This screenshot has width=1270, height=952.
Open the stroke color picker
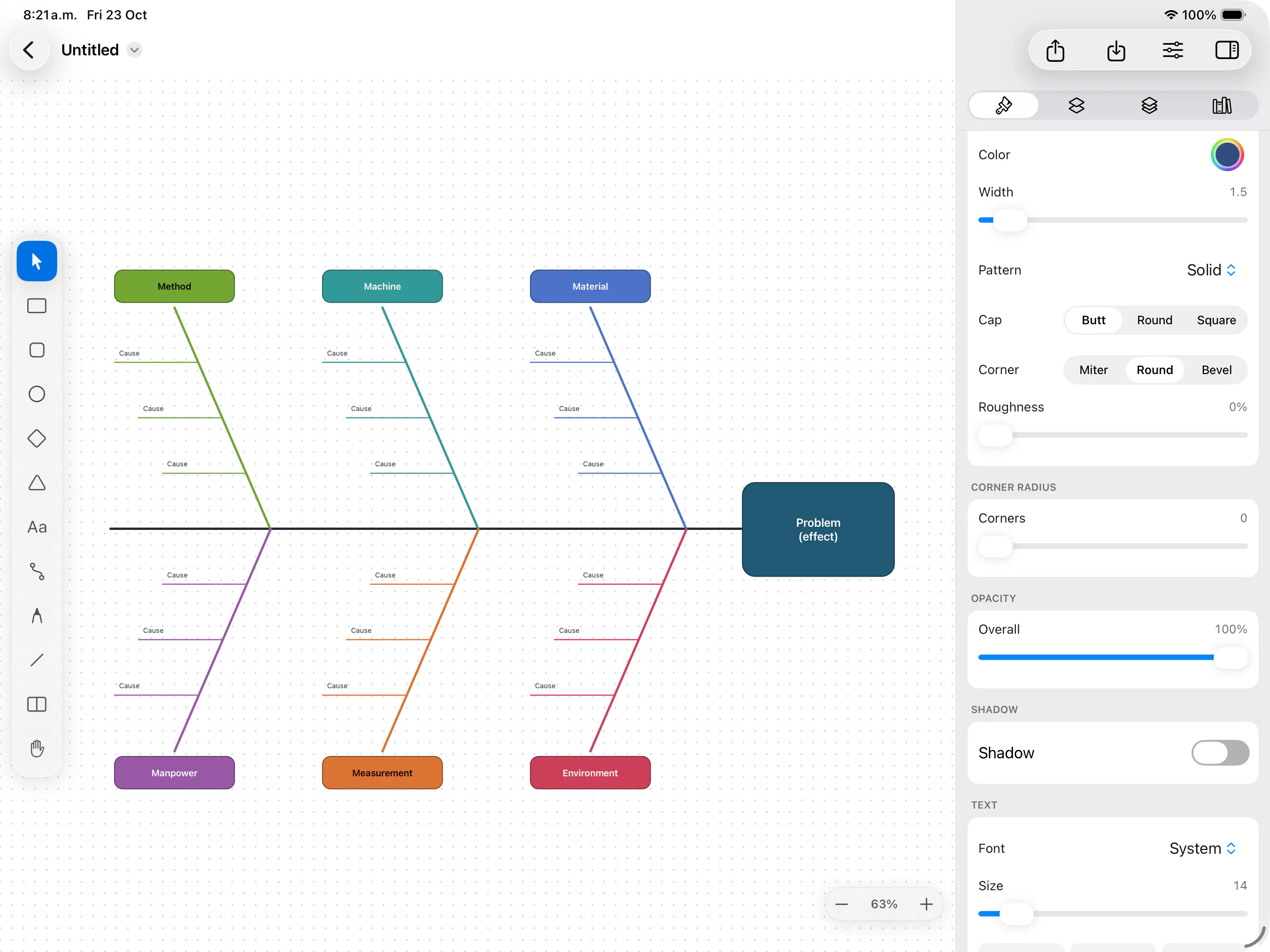point(1227,155)
